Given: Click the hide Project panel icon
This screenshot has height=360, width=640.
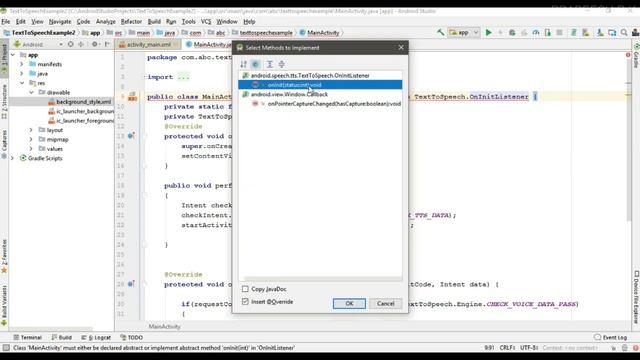Looking at the screenshot, I should (x=107, y=44).
